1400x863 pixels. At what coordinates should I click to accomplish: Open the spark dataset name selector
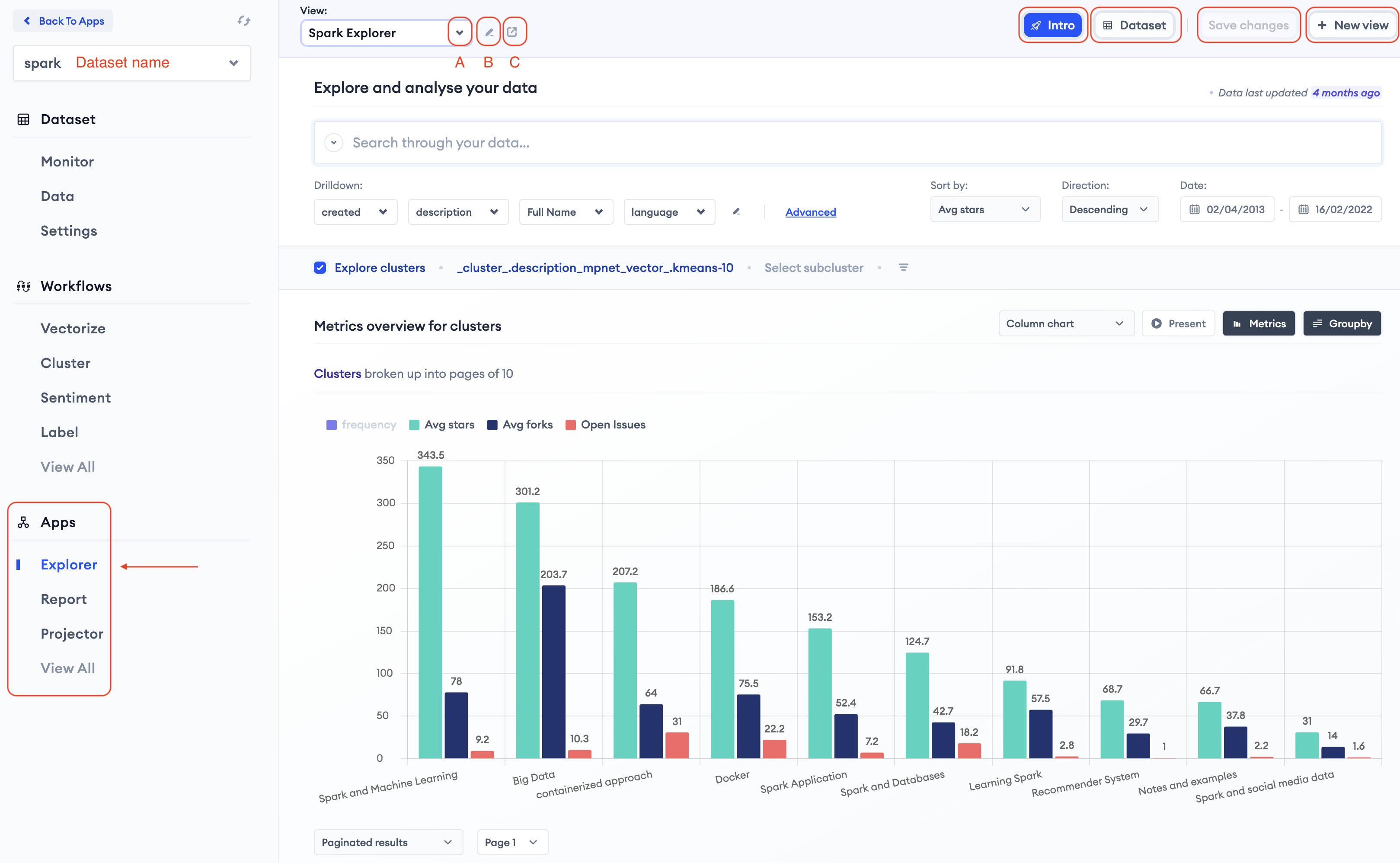tap(131, 63)
